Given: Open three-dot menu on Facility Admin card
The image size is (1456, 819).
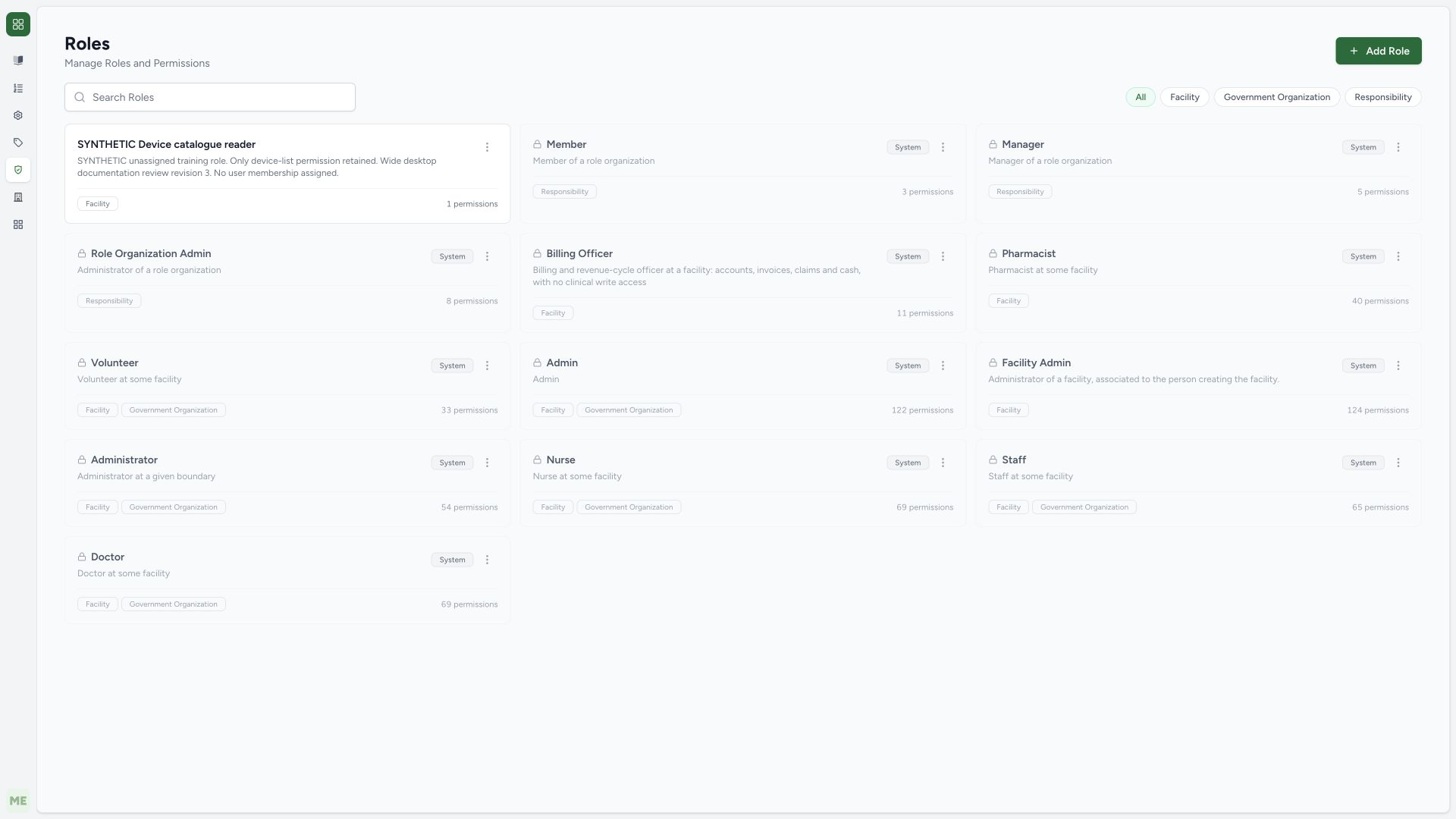Looking at the screenshot, I should coord(1398,366).
